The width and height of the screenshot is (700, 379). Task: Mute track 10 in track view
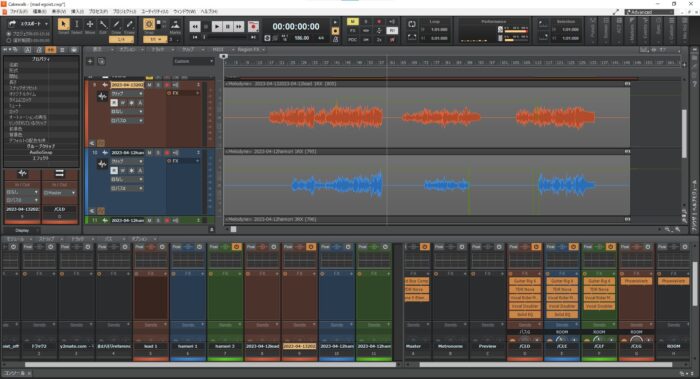pyautogui.click(x=150, y=152)
